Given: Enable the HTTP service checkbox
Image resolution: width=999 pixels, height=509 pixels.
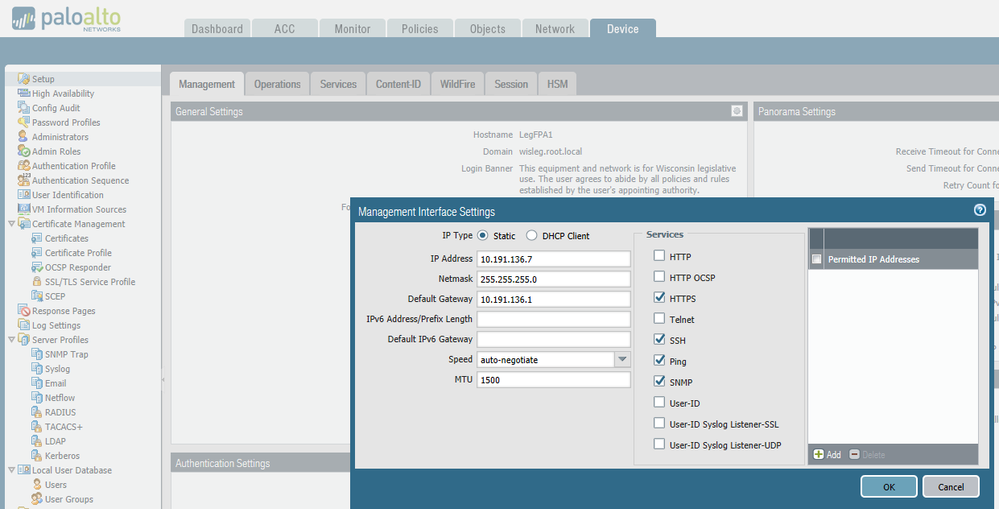Looking at the screenshot, I should [659, 257].
